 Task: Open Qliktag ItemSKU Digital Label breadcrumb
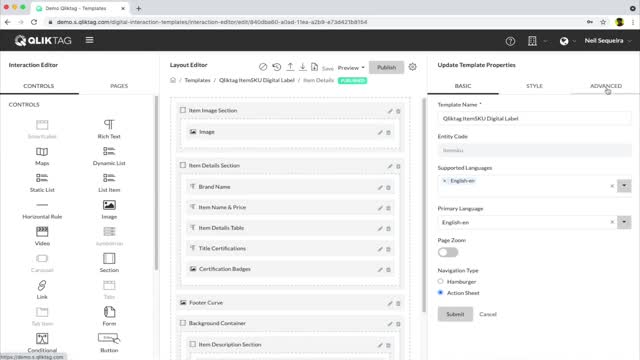click(257, 80)
